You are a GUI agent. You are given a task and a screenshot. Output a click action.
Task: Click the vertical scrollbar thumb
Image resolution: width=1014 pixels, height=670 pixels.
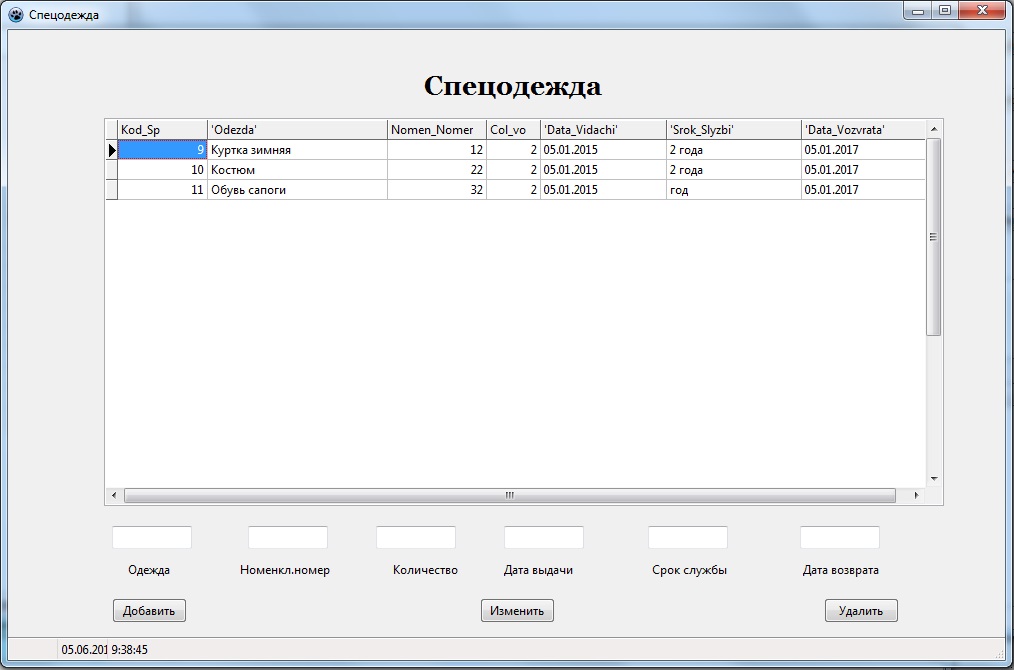pos(934,237)
